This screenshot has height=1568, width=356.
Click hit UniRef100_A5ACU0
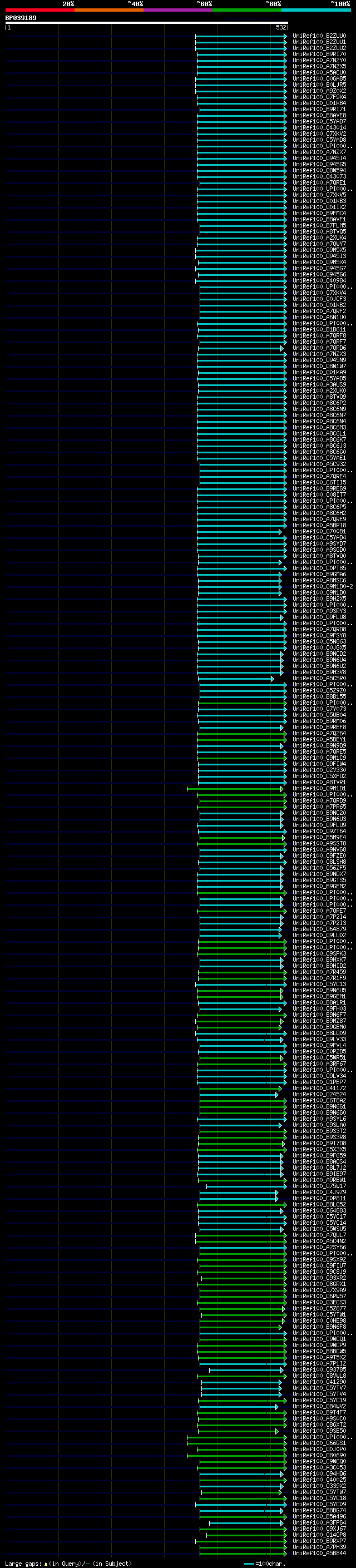(319, 72)
